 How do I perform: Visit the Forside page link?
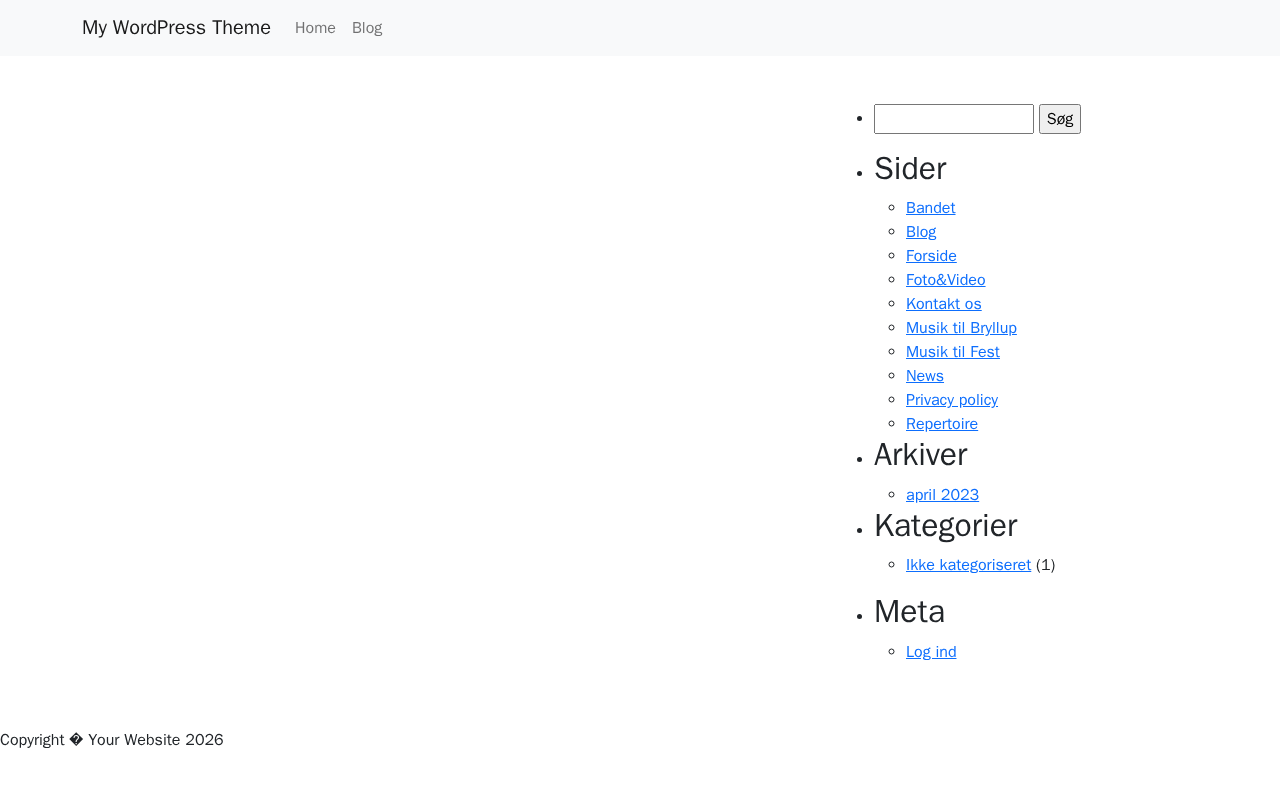point(931,256)
